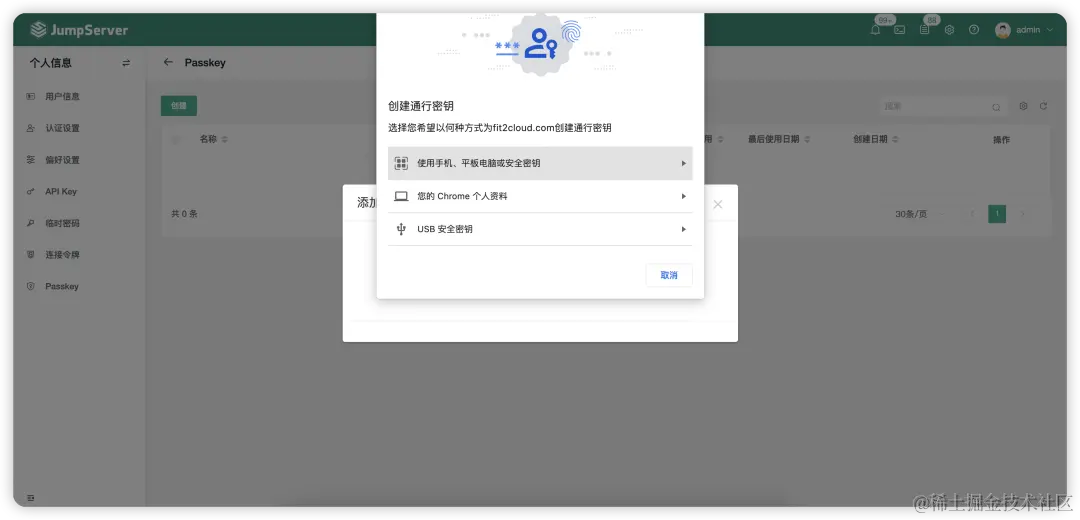Image resolution: width=1080 pixels, height=520 pixels.
Task: Close the 添加 modal with X
Action: pyautogui.click(x=718, y=205)
